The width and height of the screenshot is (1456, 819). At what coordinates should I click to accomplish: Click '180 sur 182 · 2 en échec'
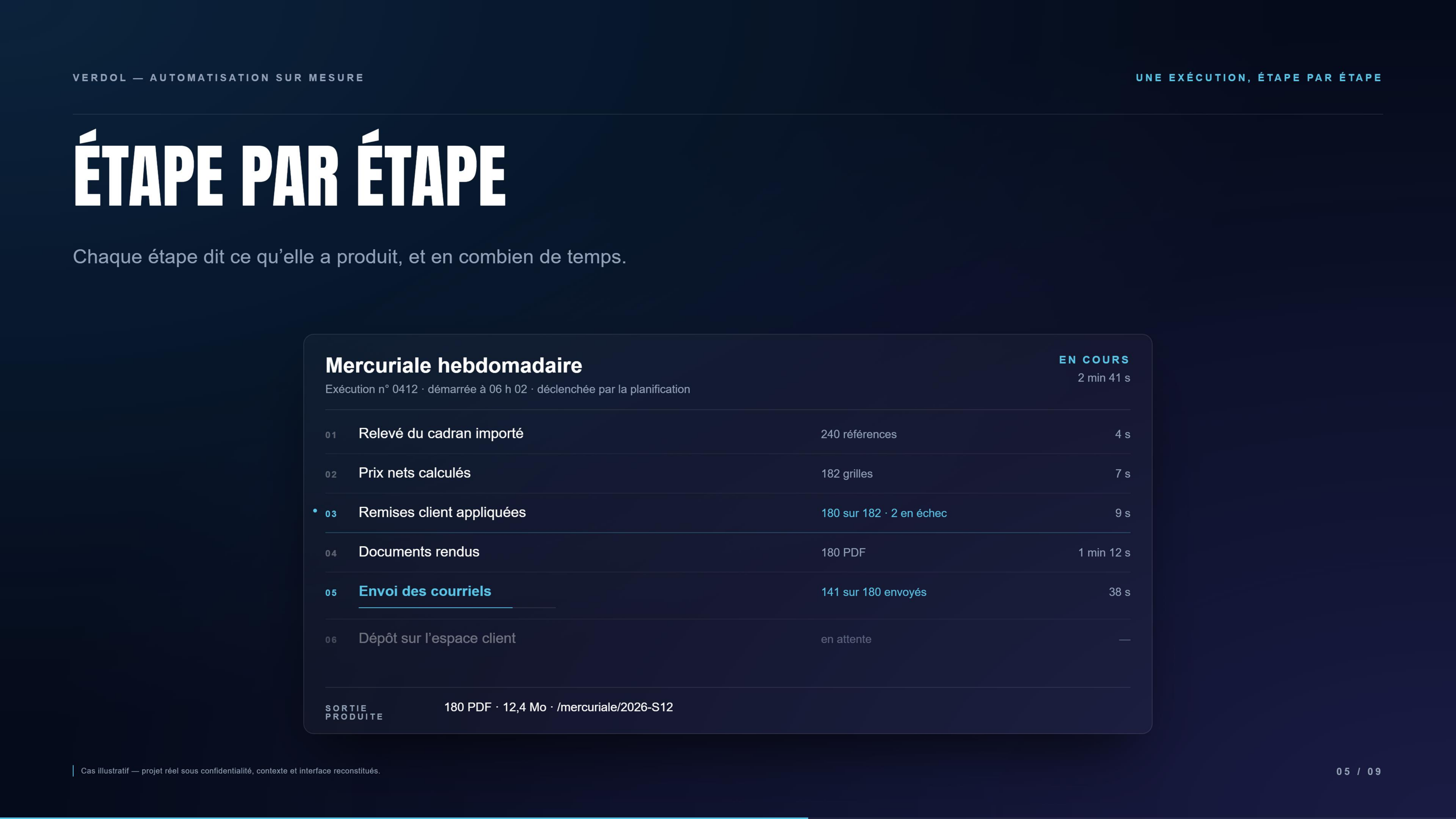[884, 513]
